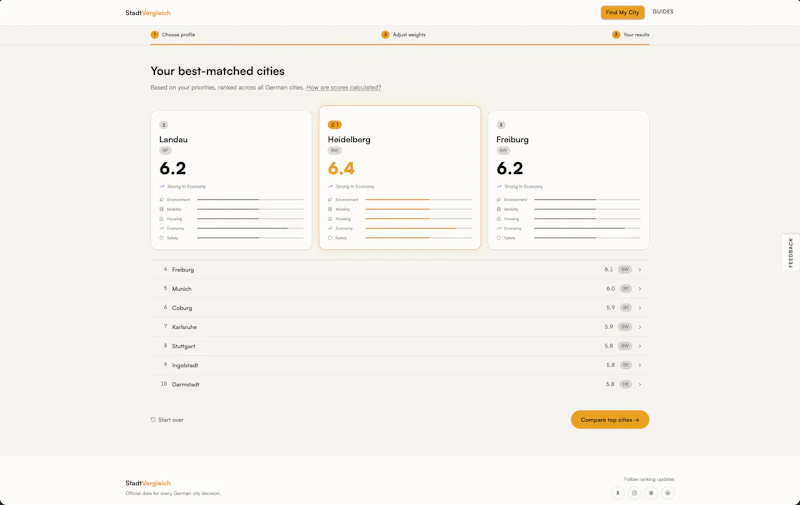The height and width of the screenshot is (505, 800).
Task: Open the Instagram icon in footer
Action: tap(634, 493)
